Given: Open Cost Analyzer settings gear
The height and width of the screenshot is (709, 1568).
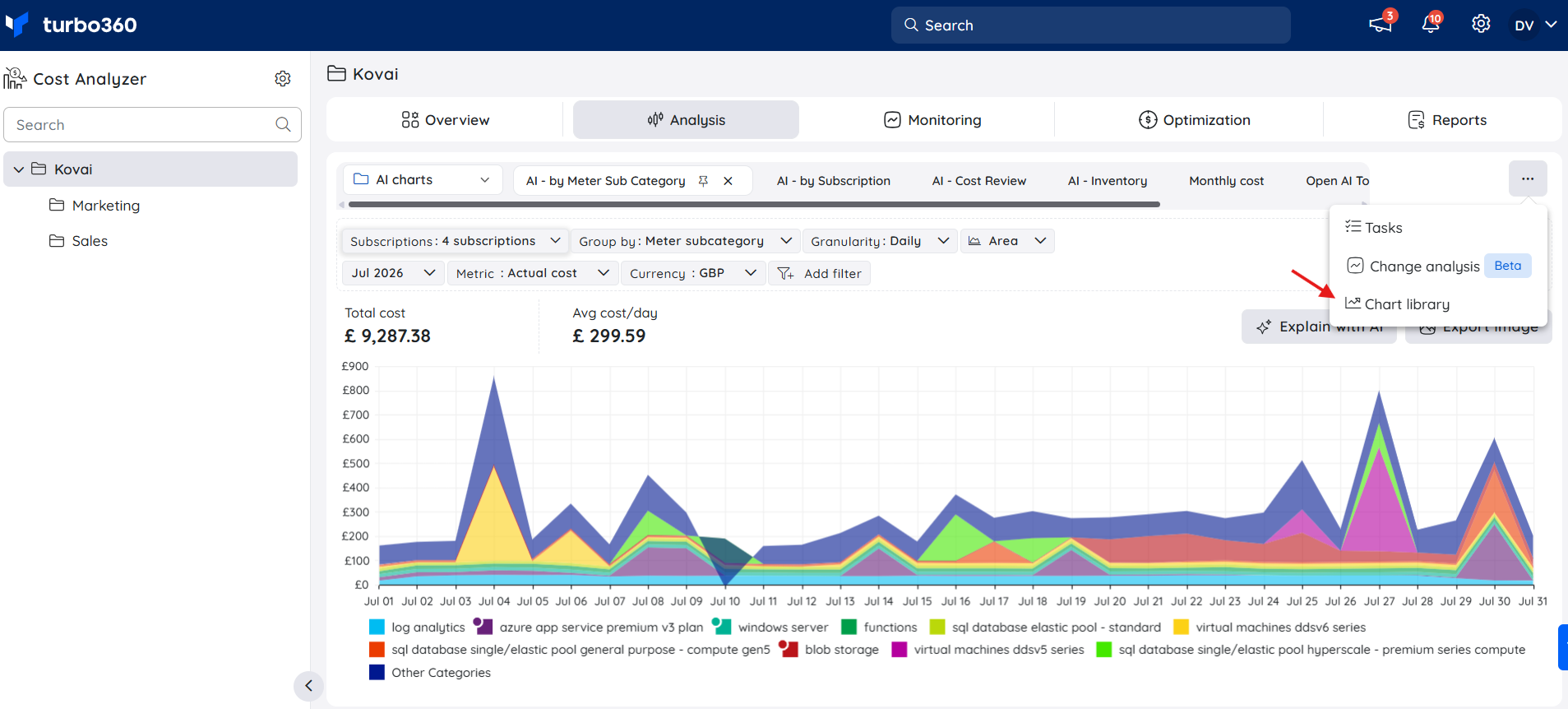Looking at the screenshot, I should click(283, 78).
